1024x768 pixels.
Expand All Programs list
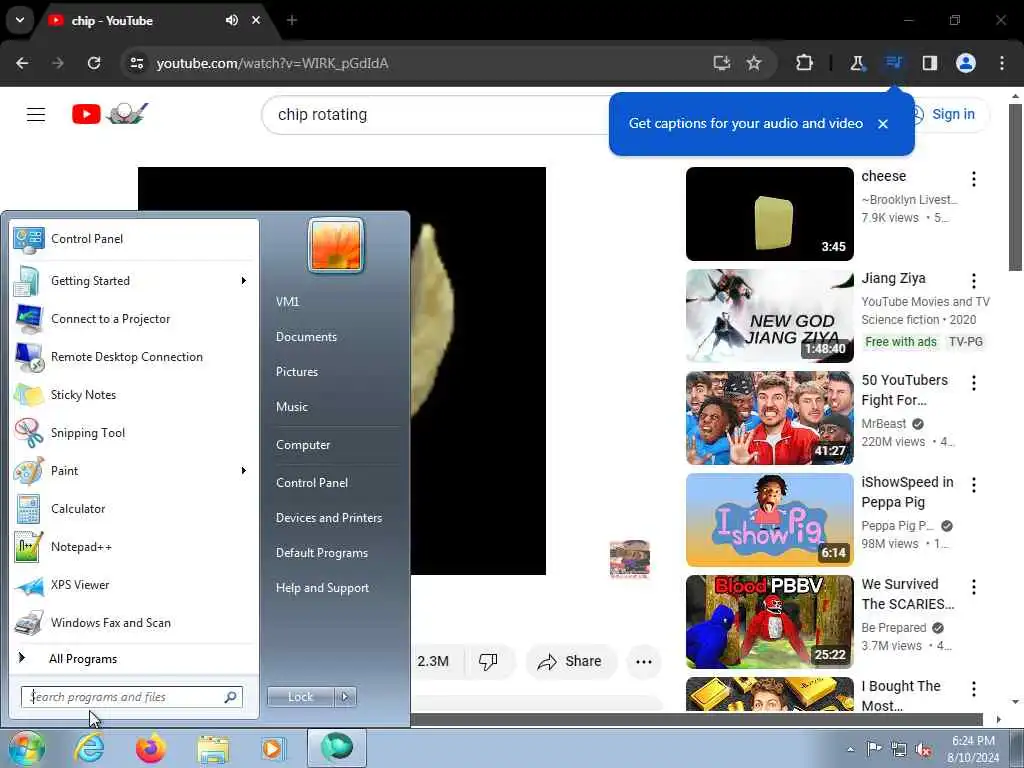134,659
